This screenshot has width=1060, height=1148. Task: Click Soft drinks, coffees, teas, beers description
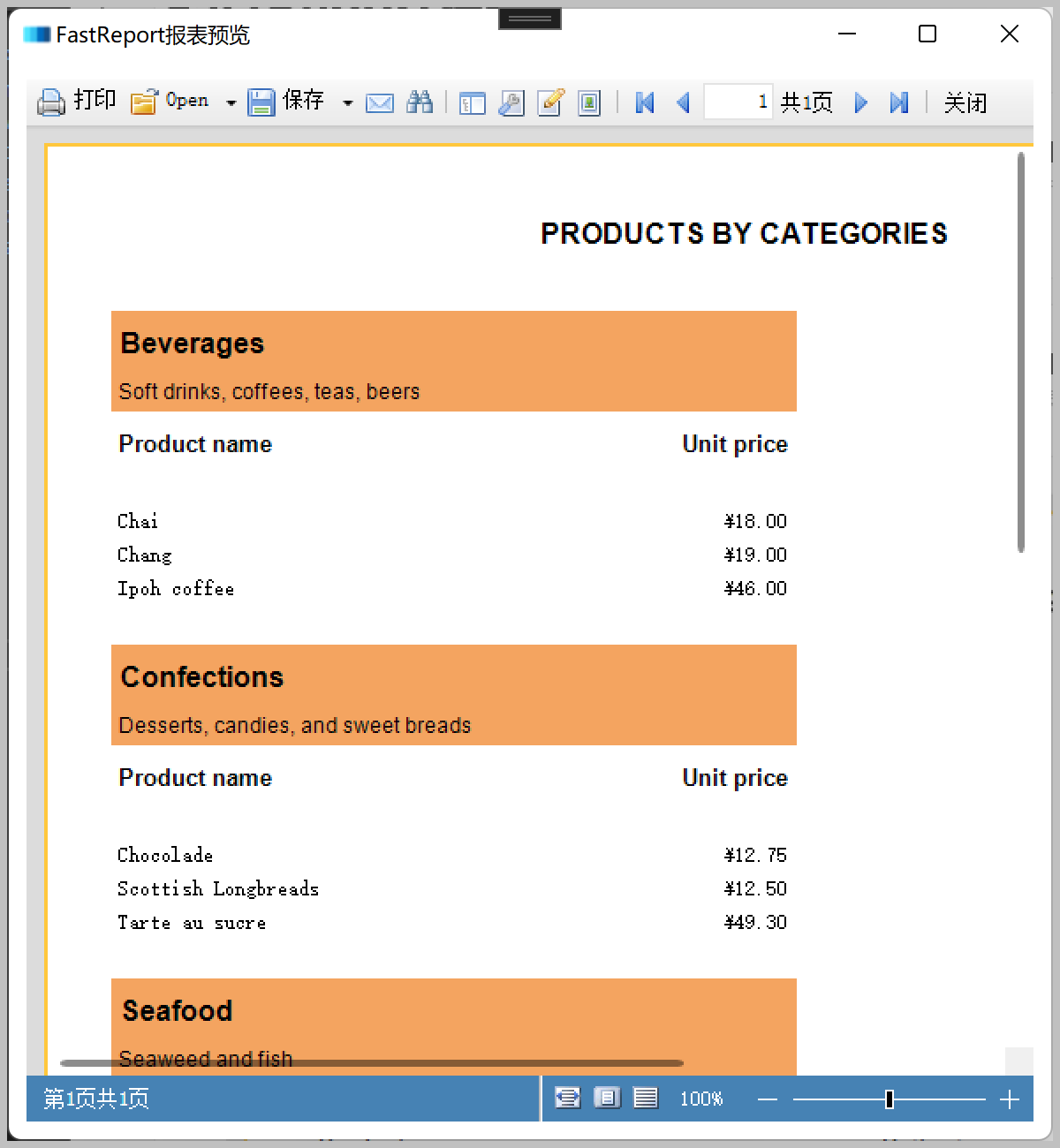tap(269, 391)
